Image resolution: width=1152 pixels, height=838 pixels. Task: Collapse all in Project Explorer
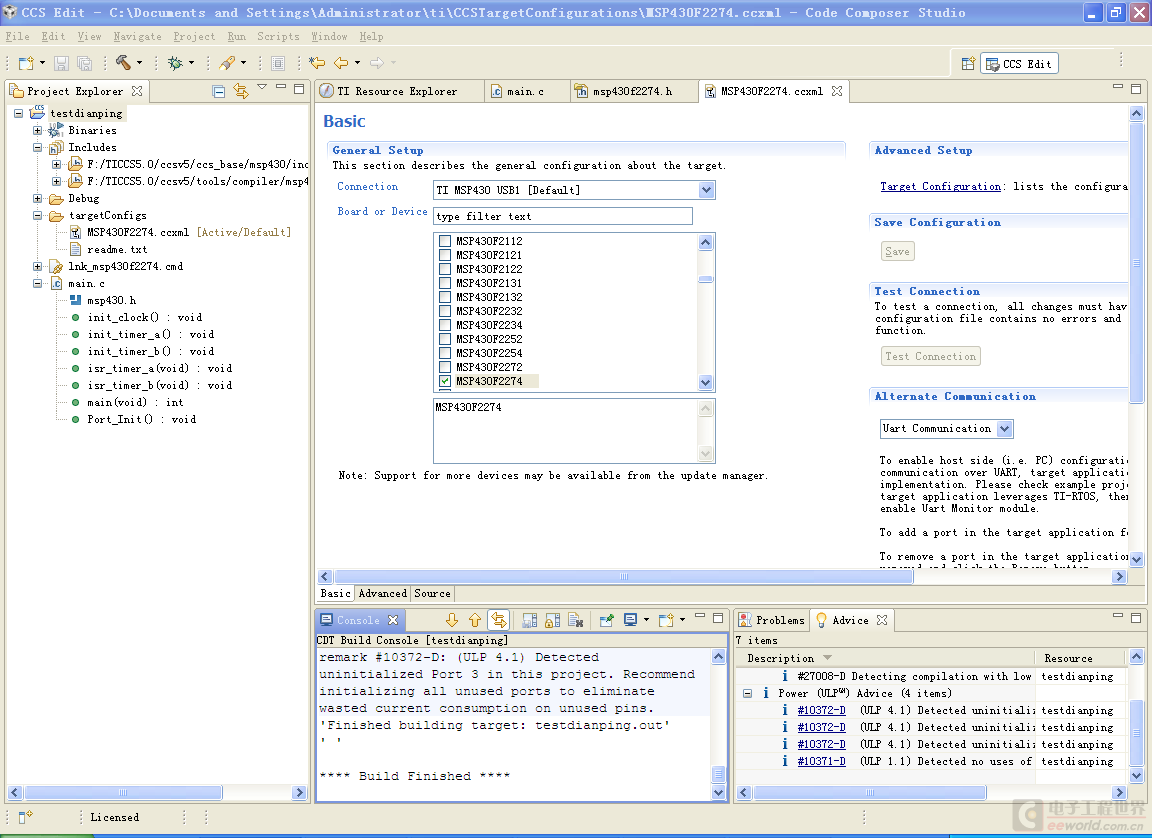(218, 91)
